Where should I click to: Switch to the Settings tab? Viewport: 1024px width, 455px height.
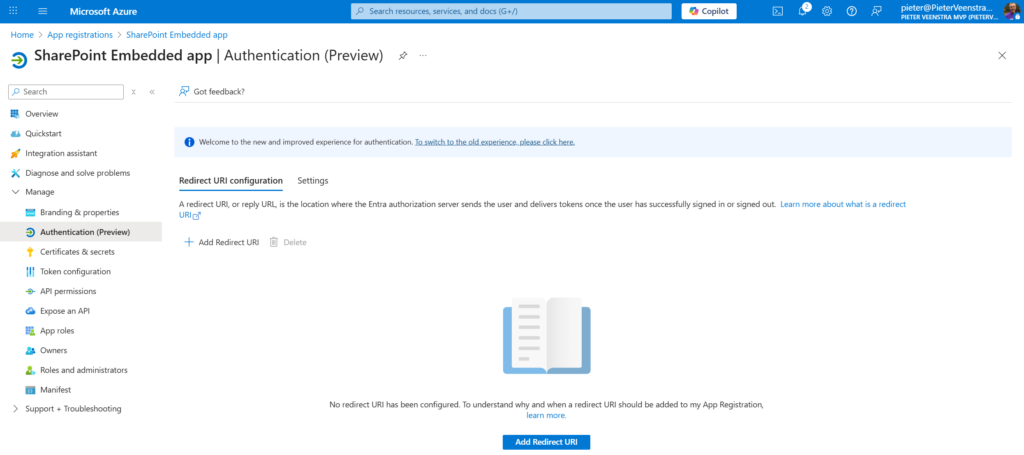313,181
